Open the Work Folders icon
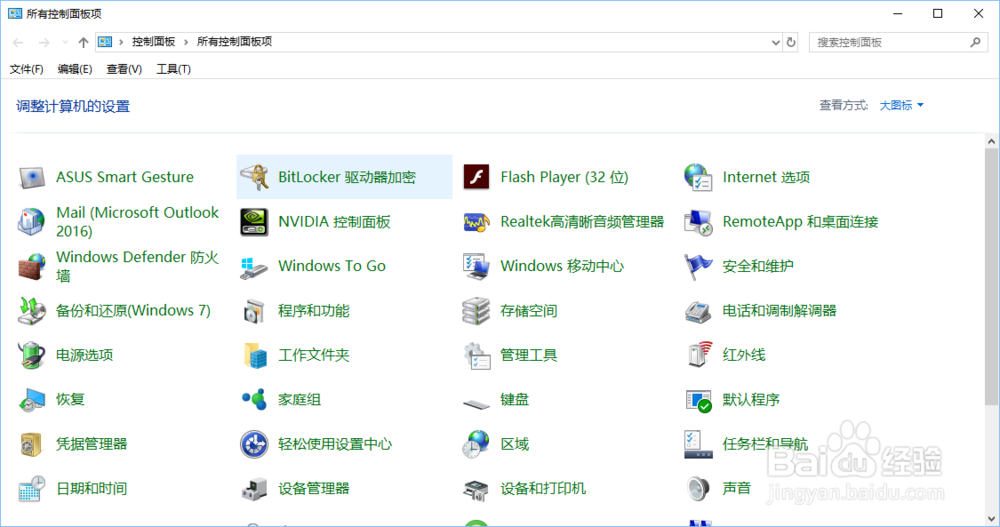The image size is (1000, 527). click(255, 355)
